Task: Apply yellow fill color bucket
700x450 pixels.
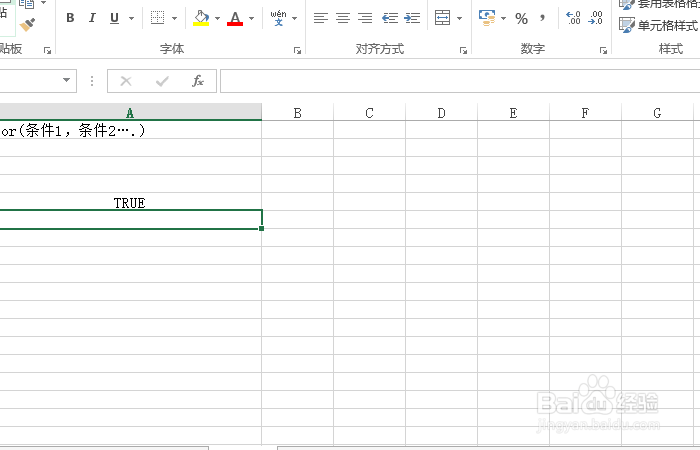Action: (x=201, y=18)
